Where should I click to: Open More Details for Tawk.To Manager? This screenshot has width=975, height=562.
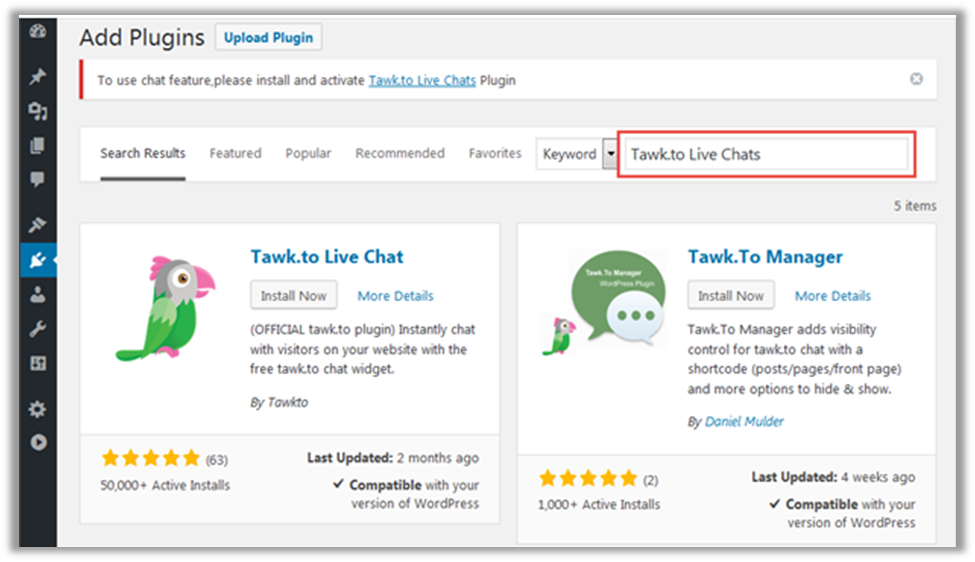pyautogui.click(x=832, y=296)
